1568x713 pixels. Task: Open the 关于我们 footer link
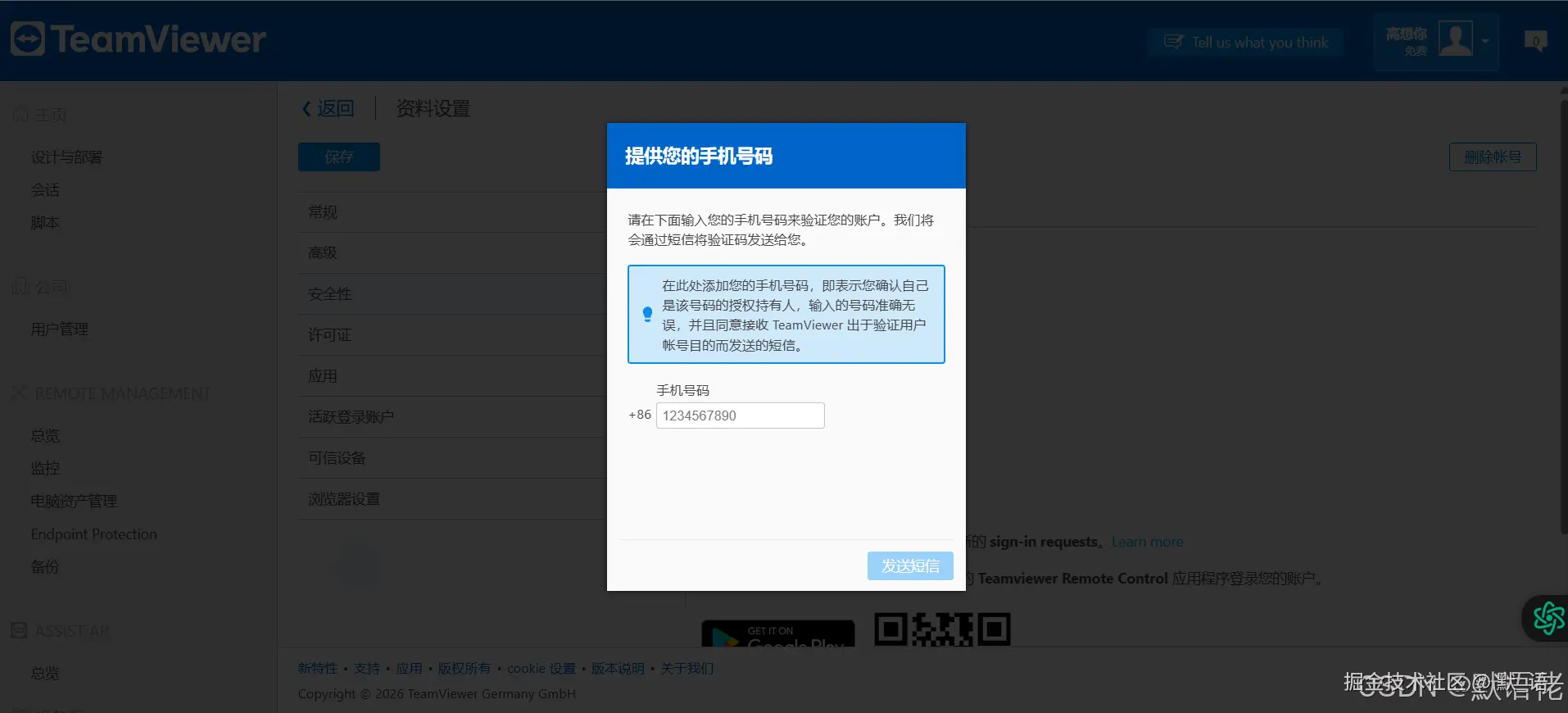(687, 669)
